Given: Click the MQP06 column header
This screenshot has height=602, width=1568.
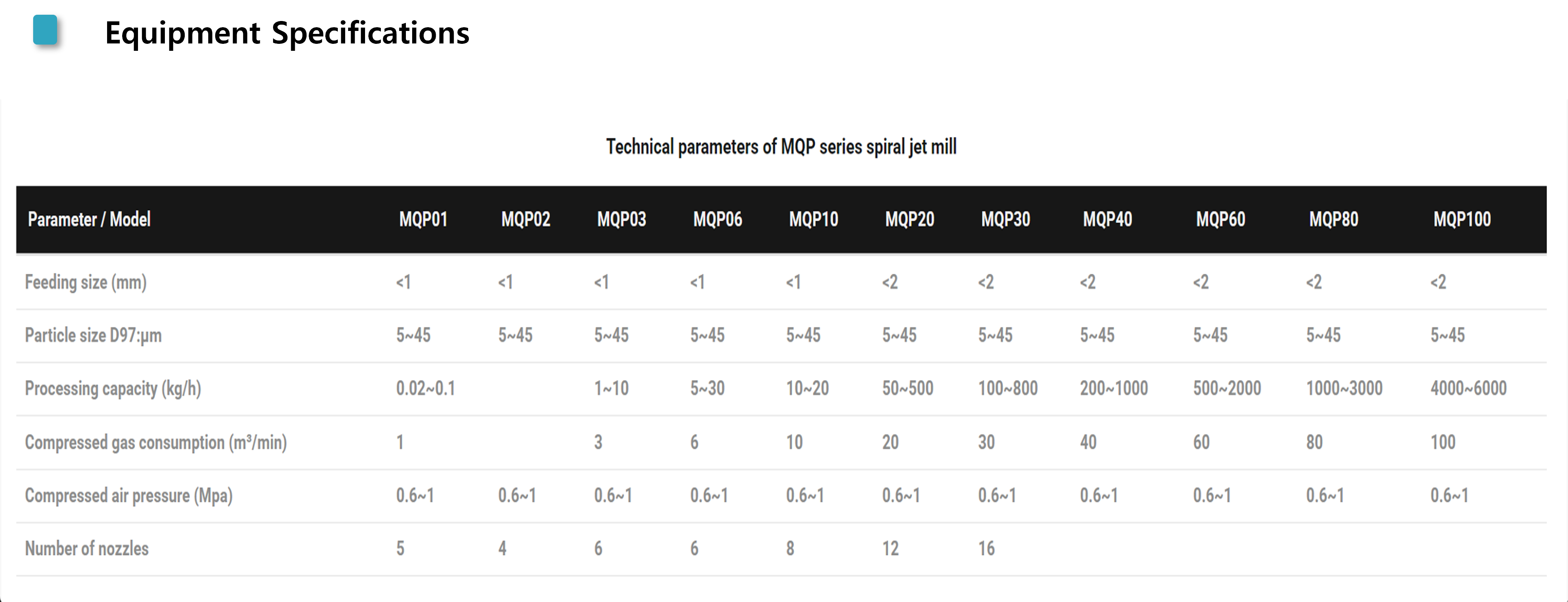Looking at the screenshot, I should [717, 219].
